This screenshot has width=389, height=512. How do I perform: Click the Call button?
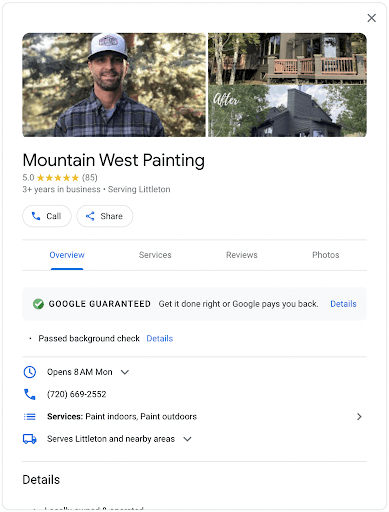pos(47,216)
